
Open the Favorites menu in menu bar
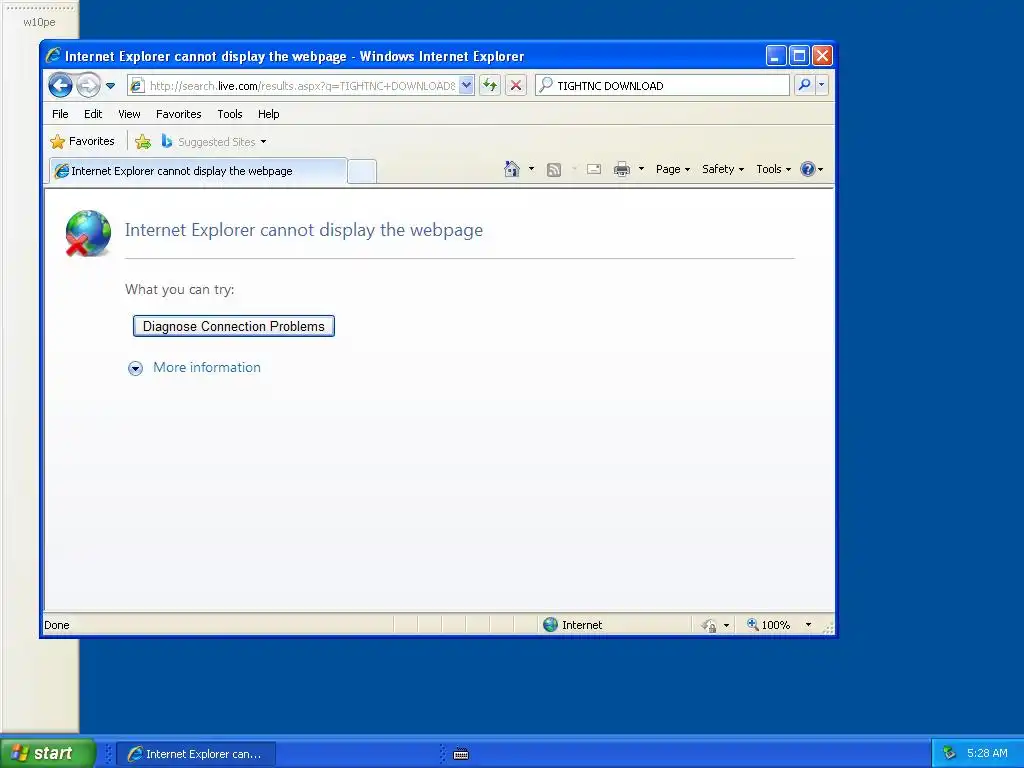(x=178, y=114)
